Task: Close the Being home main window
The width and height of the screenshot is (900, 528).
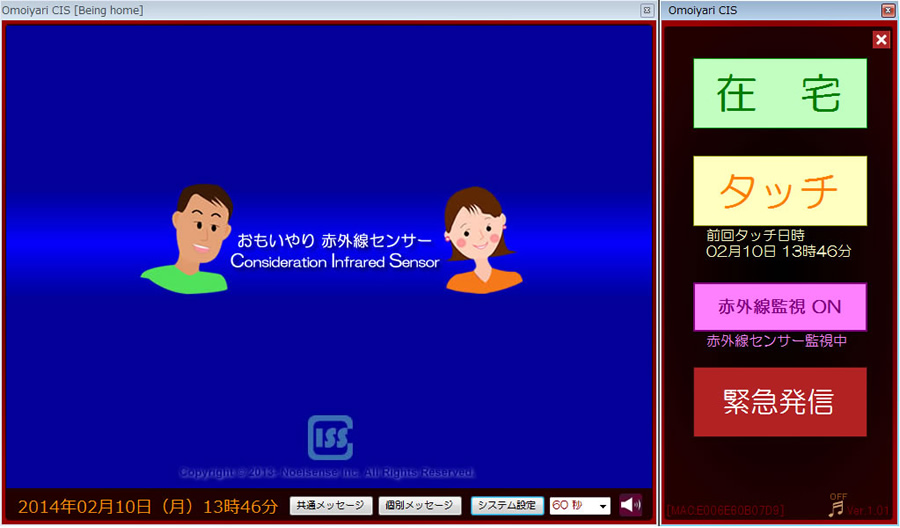Action: [647, 10]
